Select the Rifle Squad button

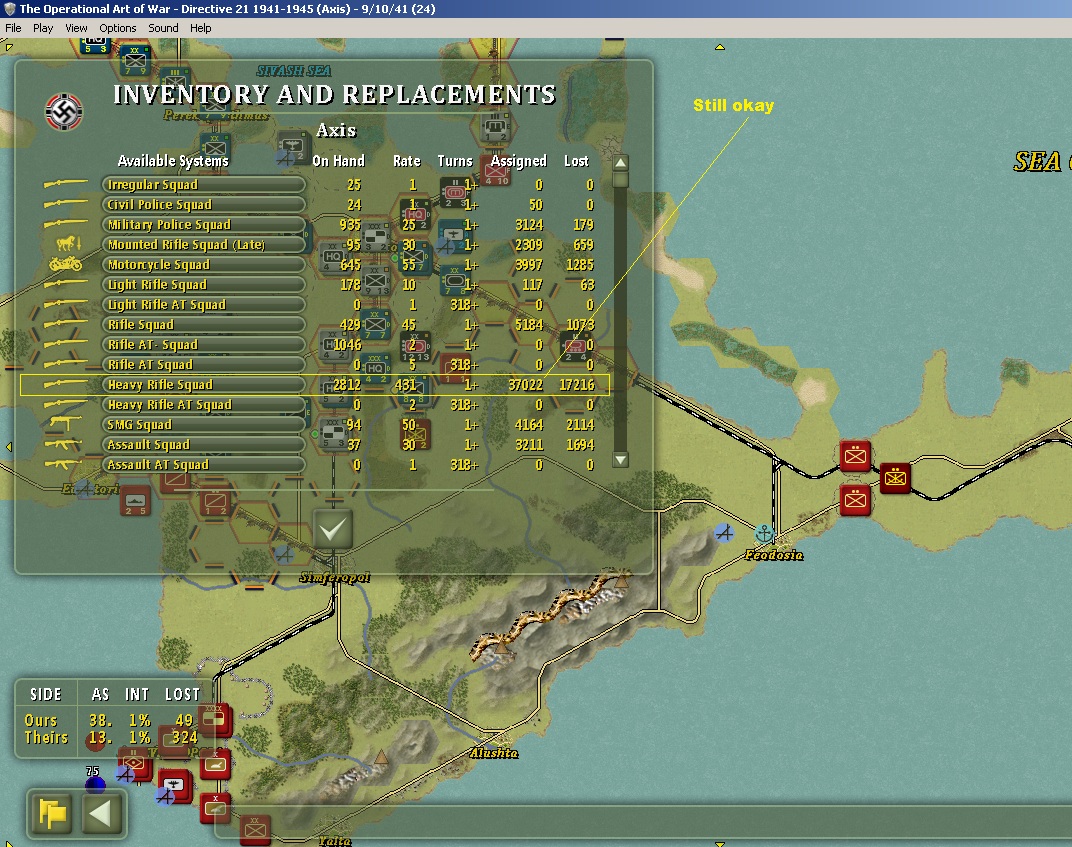pos(204,325)
